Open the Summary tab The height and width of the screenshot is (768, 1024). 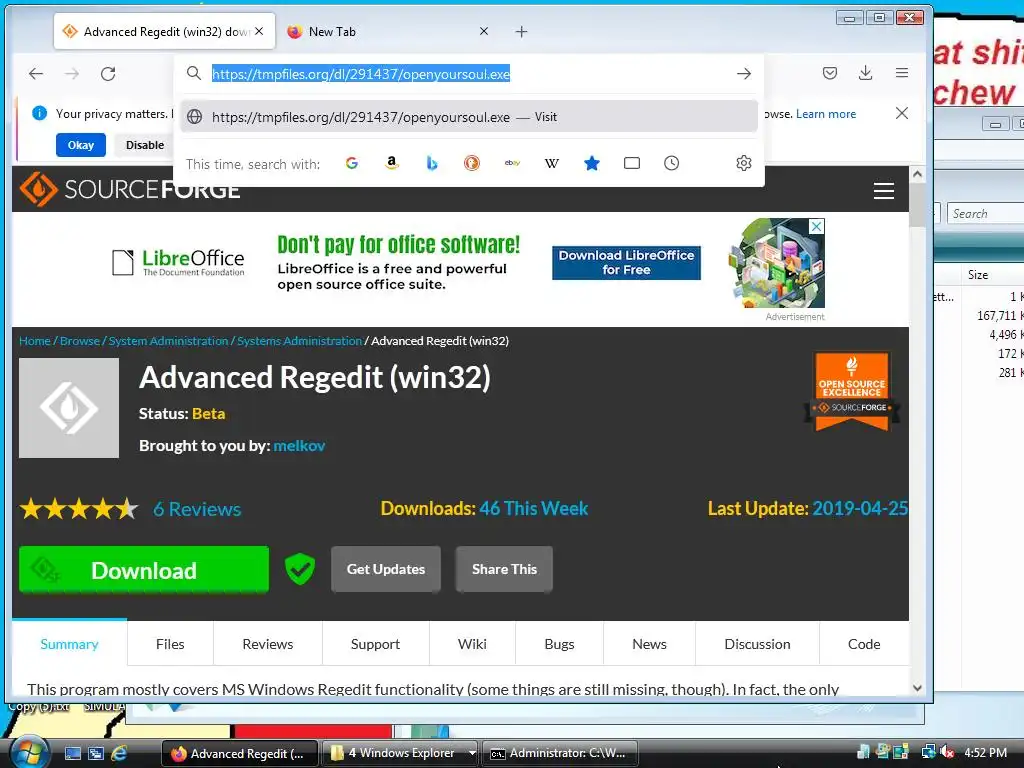pos(69,644)
